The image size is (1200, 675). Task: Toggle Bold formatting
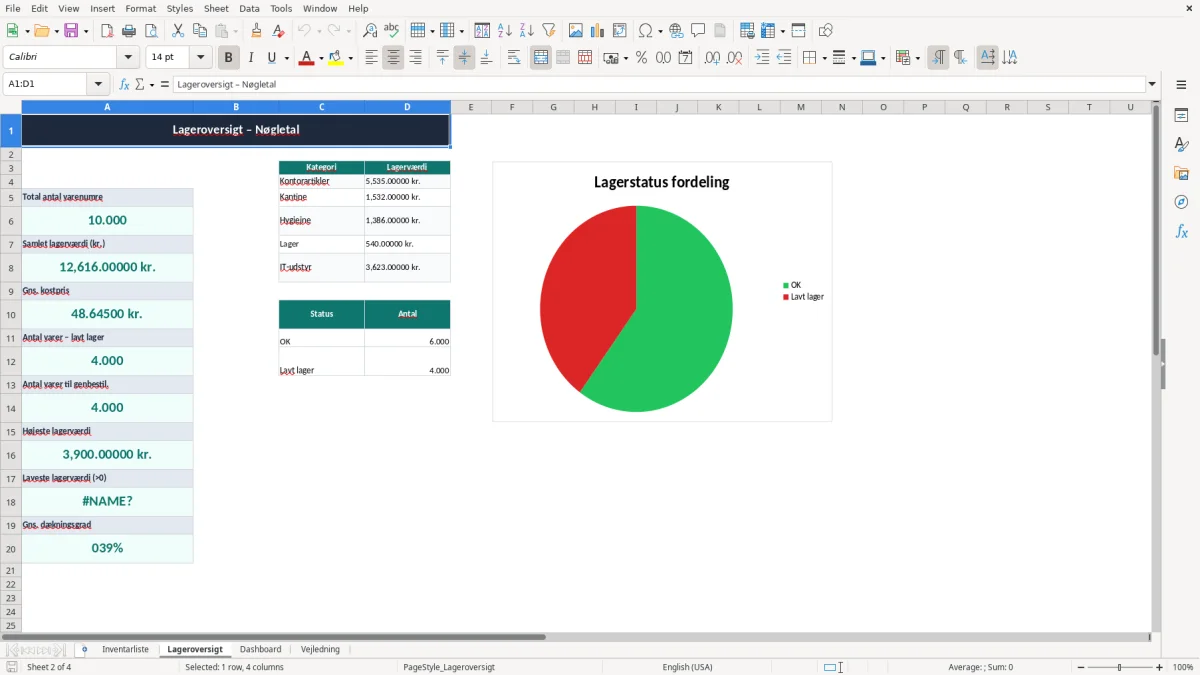[x=229, y=58]
